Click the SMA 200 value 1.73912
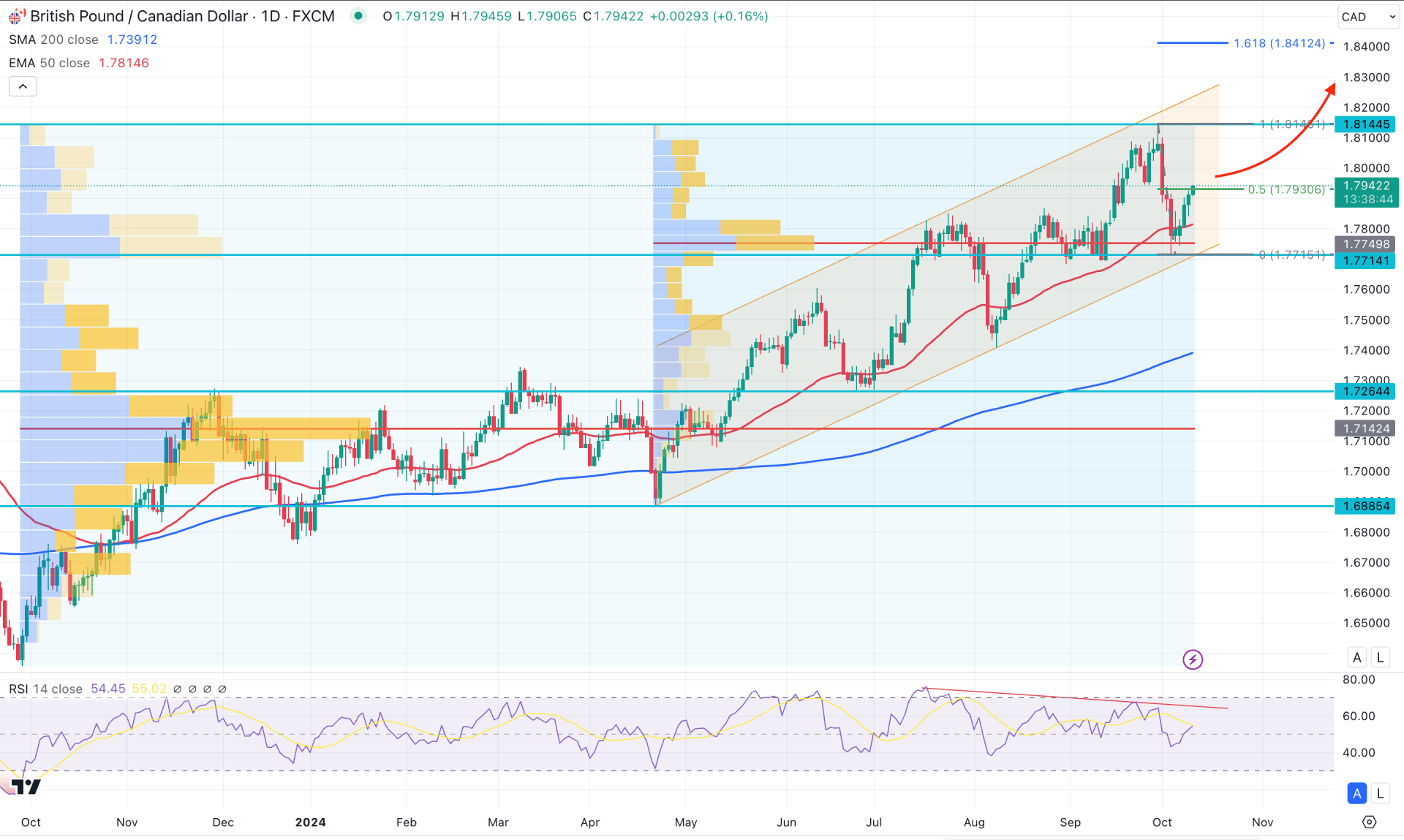The image size is (1404, 840). coord(132,39)
